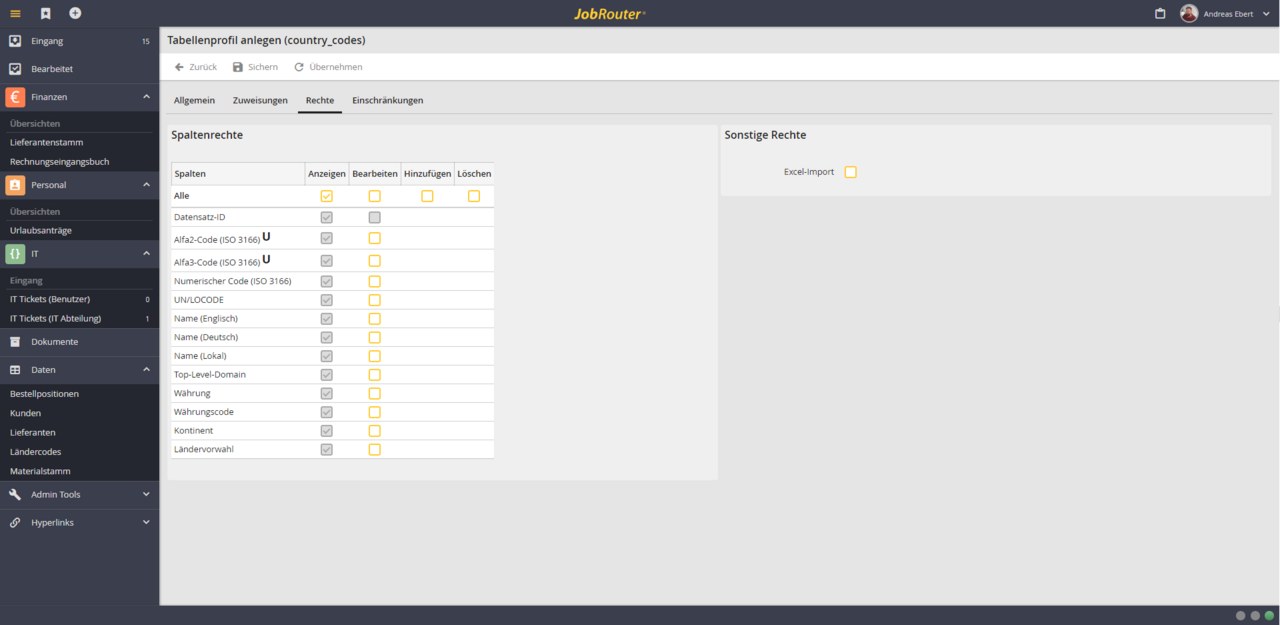This screenshot has height=625, width=1280.
Task: Open Bestellpositionen in sidebar
Action: point(45,394)
